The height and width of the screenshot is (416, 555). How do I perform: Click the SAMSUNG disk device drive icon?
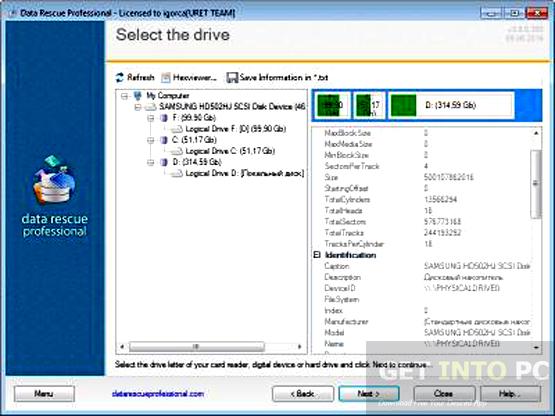150,107
